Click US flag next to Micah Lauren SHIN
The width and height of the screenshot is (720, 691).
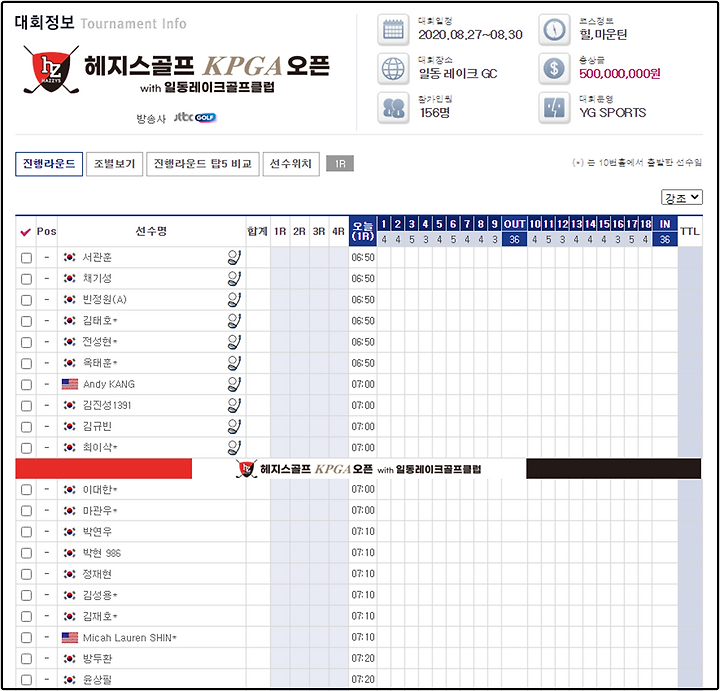(70, 637)
